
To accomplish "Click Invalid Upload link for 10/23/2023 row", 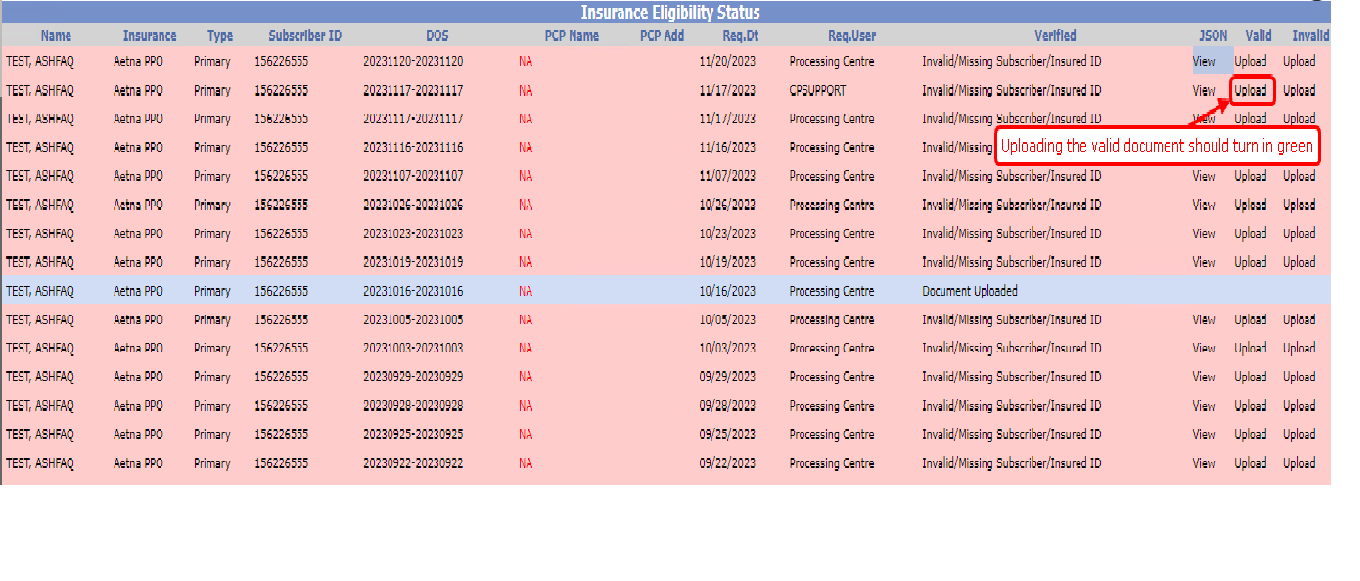I will coord(1299,234).
